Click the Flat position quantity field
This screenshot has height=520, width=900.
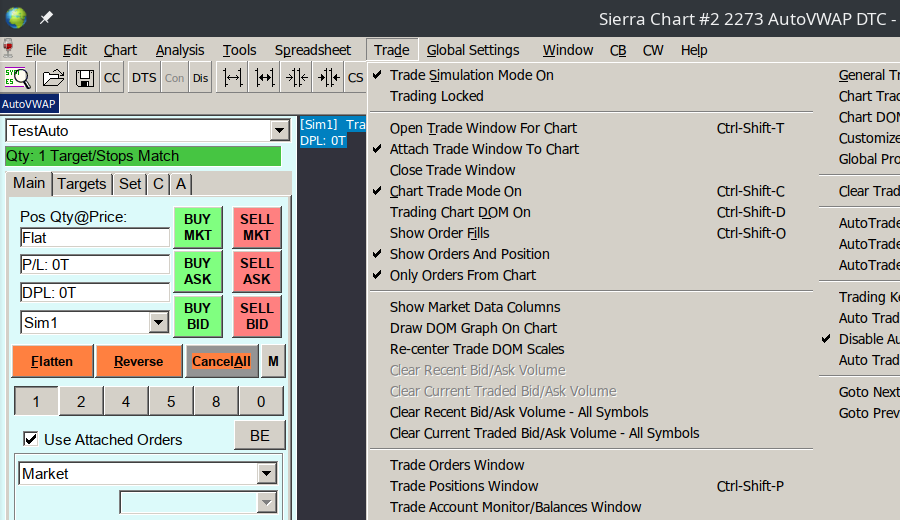95,238
